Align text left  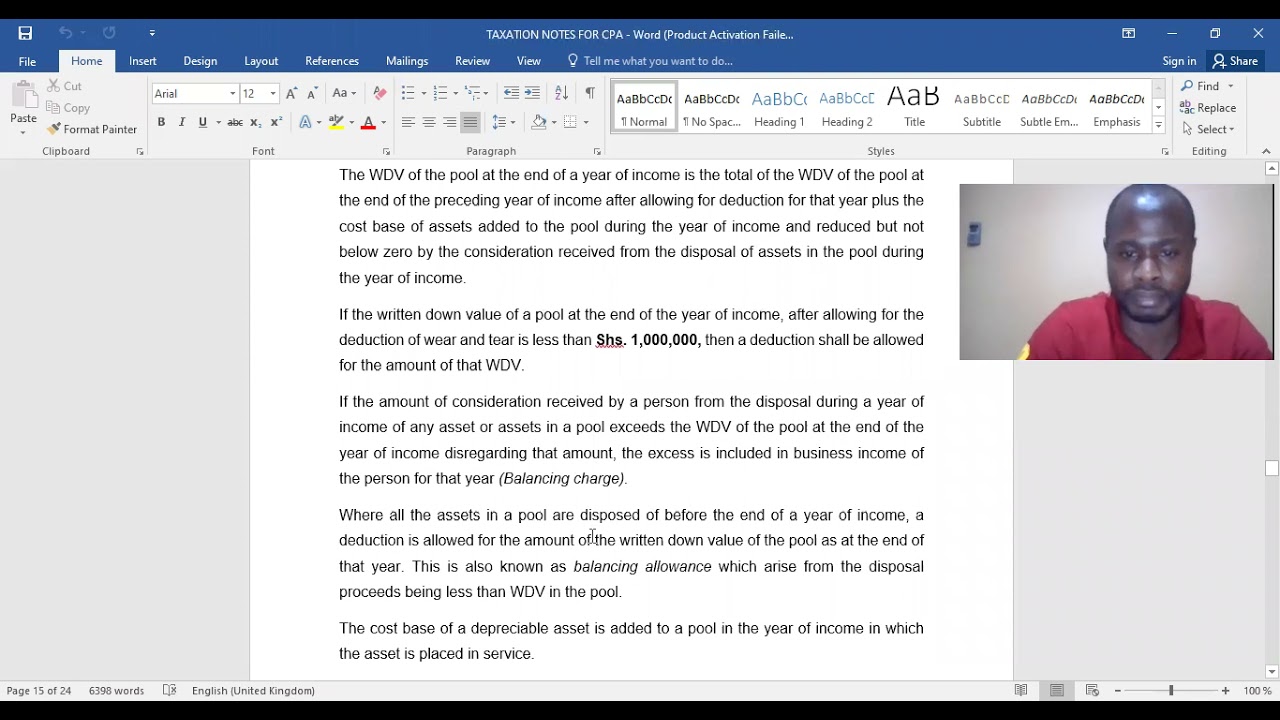408,122
